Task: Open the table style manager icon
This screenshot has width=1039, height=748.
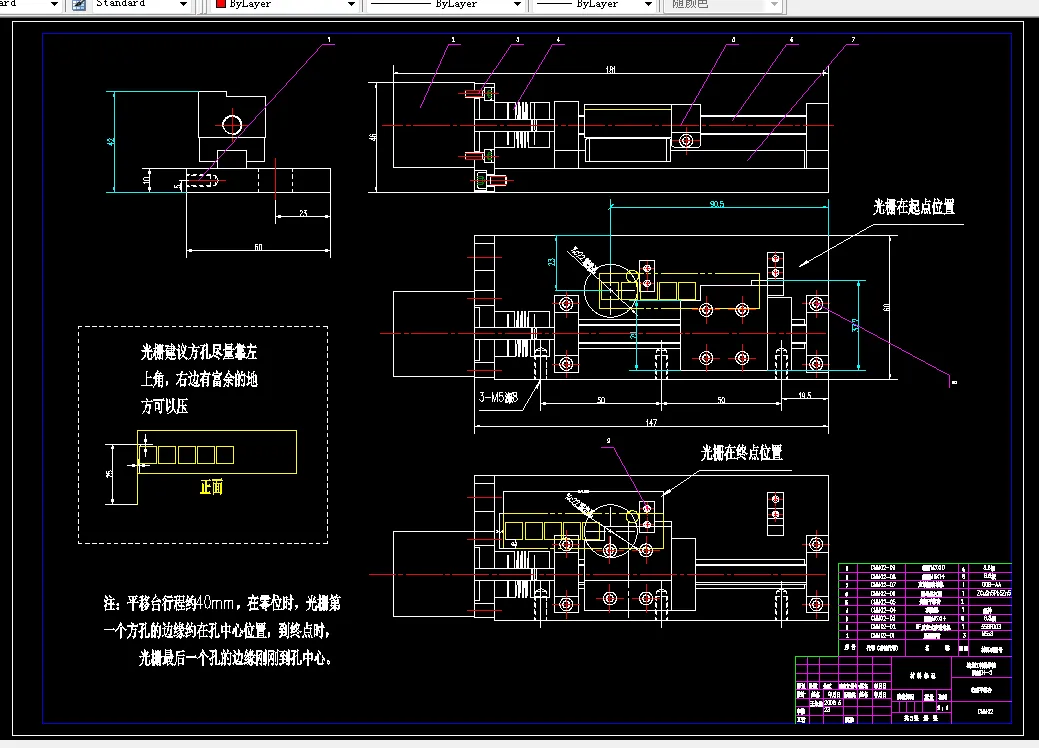Action: coord(79,5)
